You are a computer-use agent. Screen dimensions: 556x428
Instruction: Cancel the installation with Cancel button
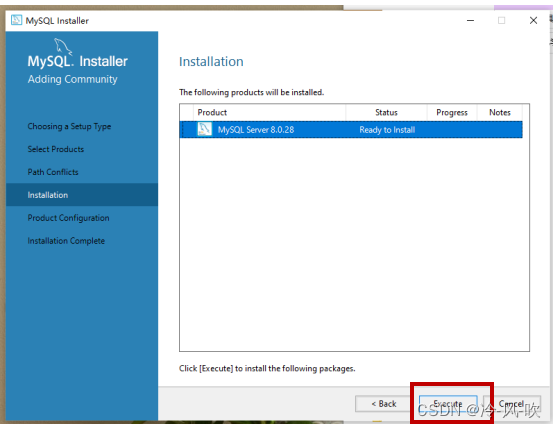pyautogui.click(x=512, y=404)
